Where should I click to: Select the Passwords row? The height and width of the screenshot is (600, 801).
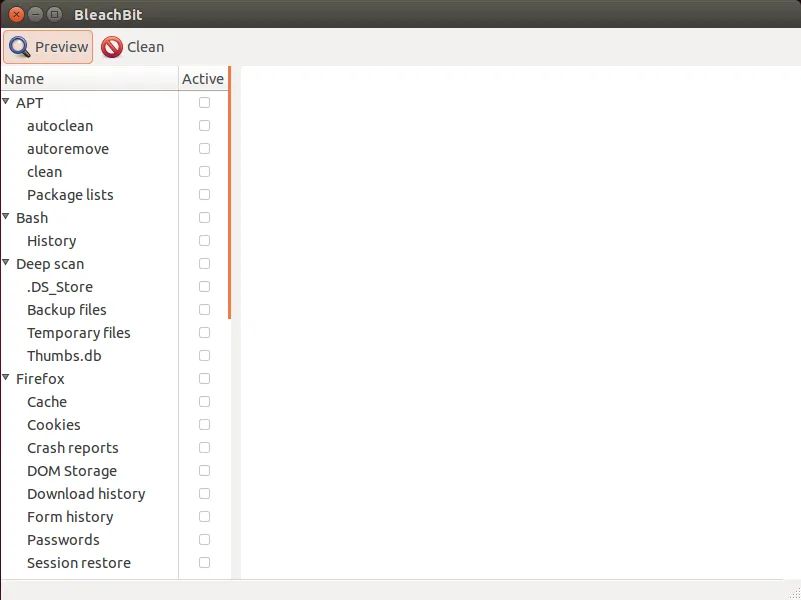[63, 539]
